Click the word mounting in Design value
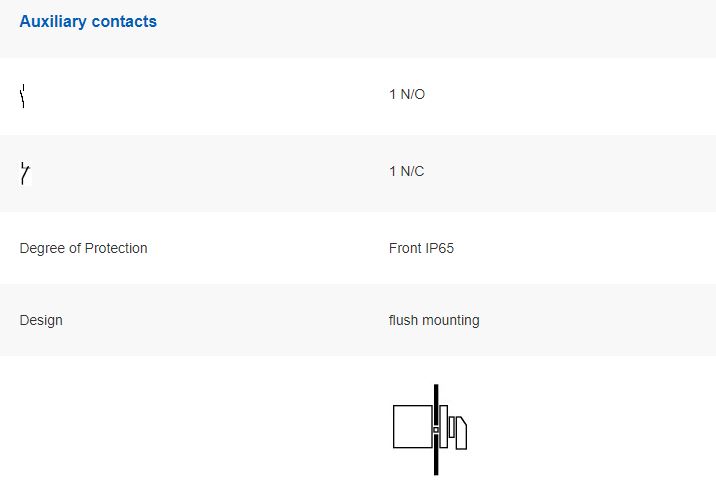This screenshot has height=484, width=716. tap(451, 321)
